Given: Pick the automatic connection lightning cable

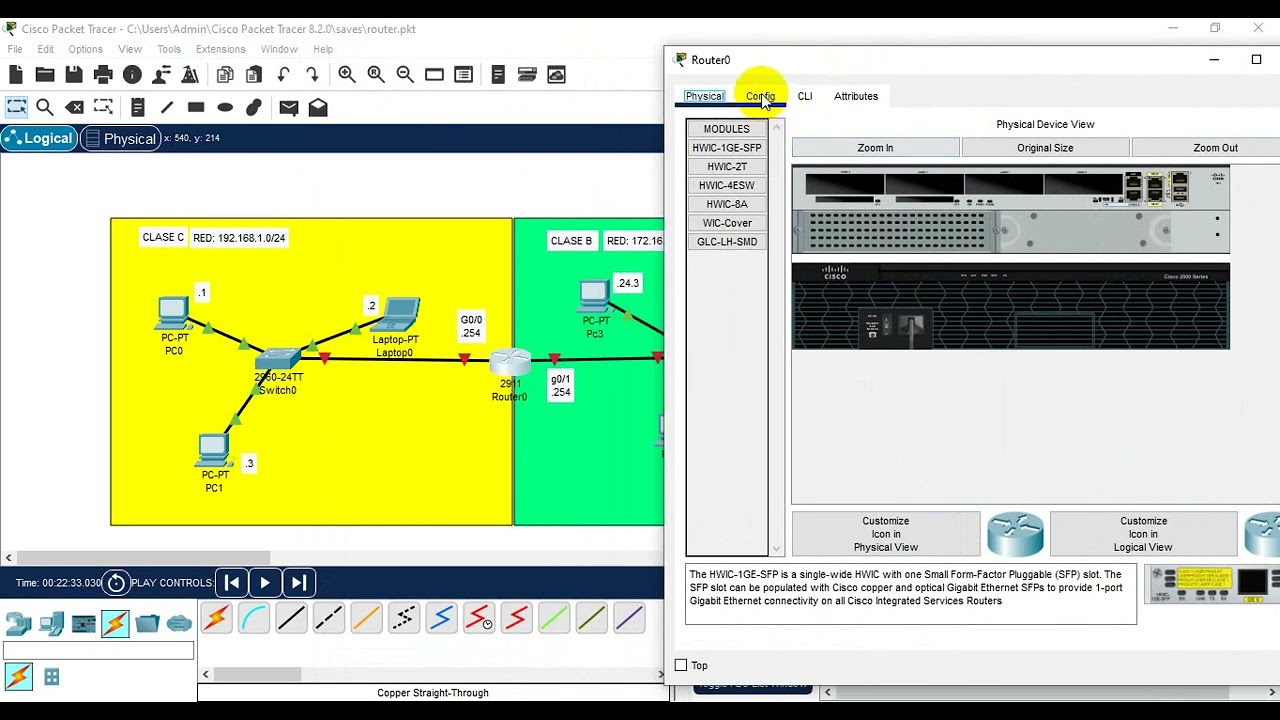Looking at the screenshot, I should point(216,618).
